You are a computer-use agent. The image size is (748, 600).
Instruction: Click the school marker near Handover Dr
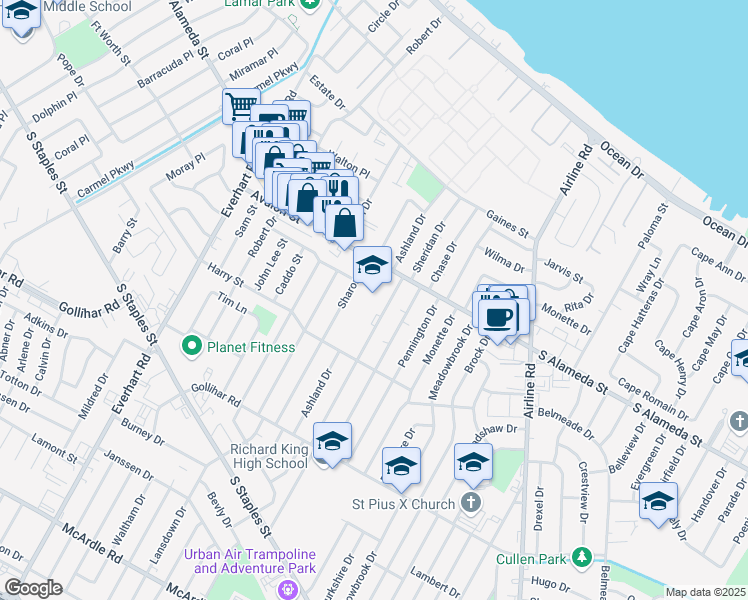point(658,501)
